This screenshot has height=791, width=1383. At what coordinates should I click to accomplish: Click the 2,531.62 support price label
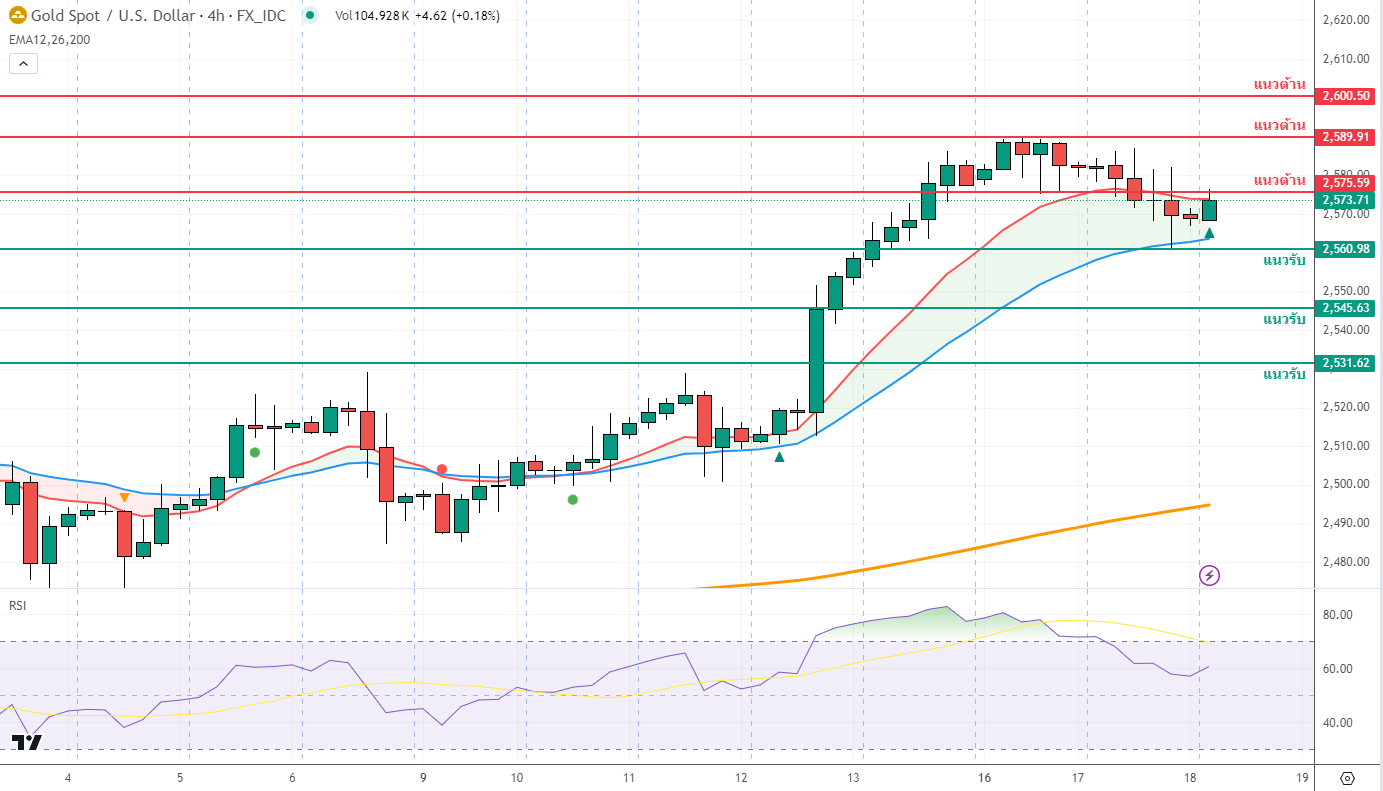tap(1345, 363)
